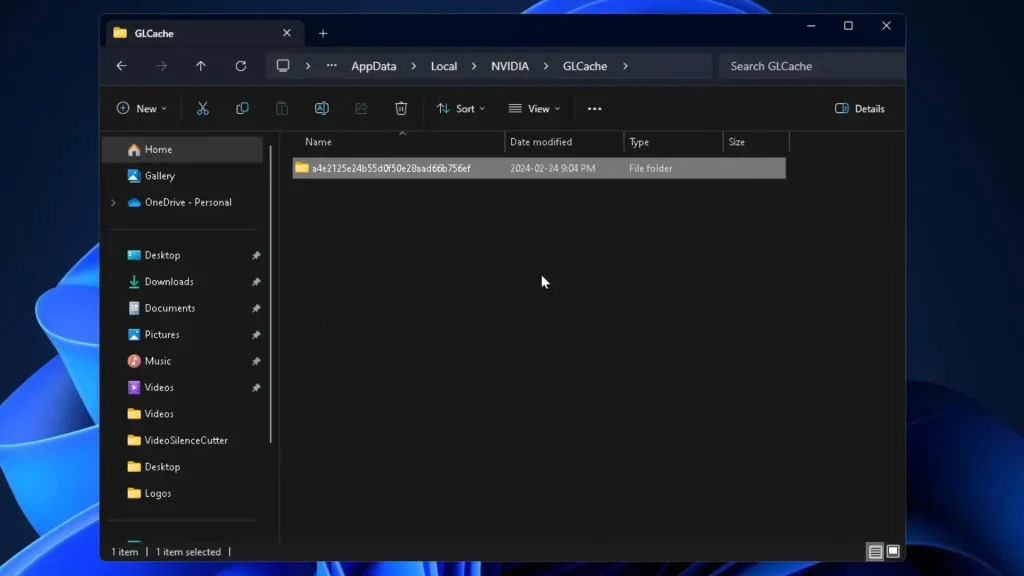Navigate to AppData in breadcrumb
1024x576 pixels.
point(374,66)
